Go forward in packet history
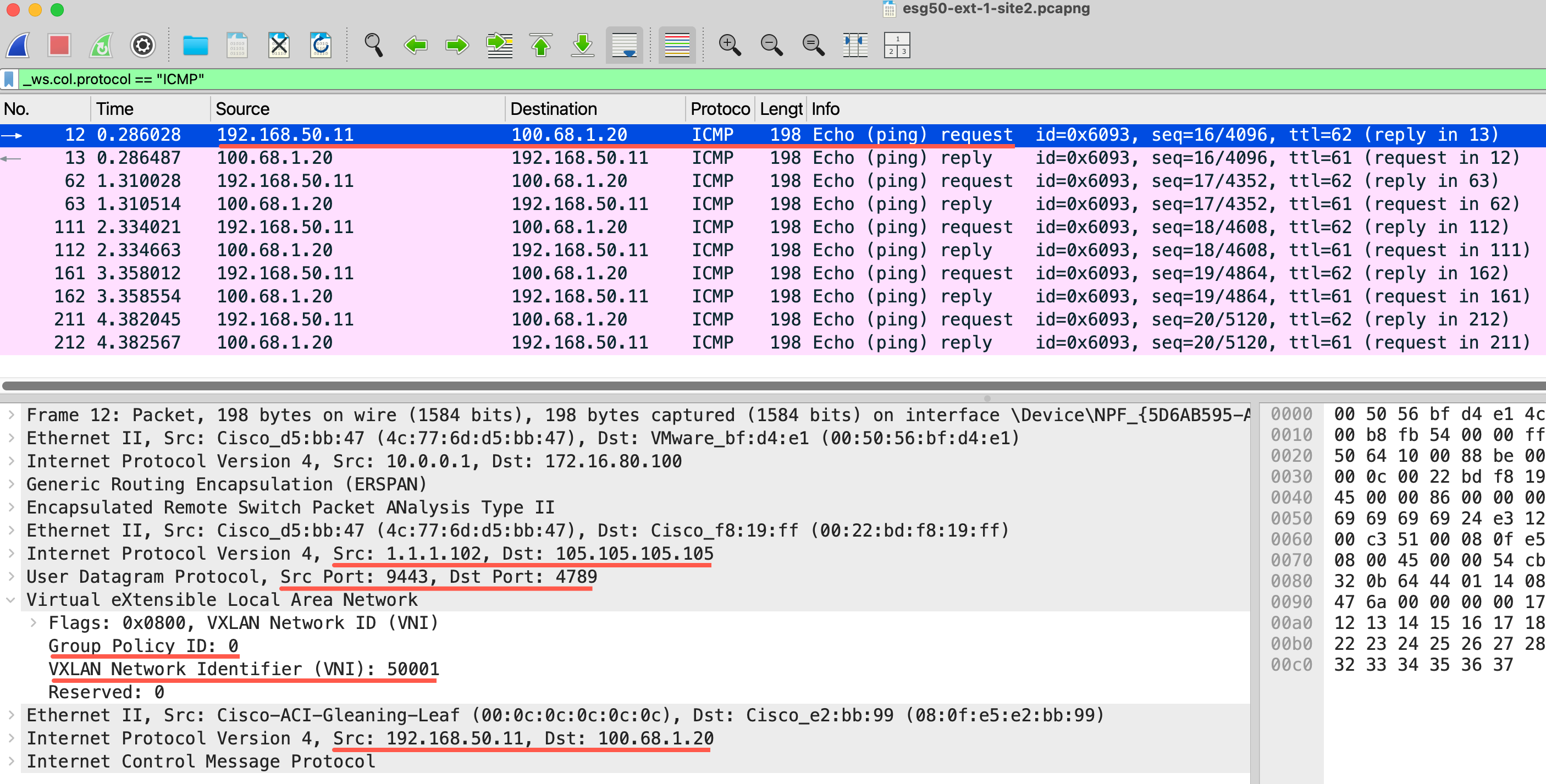Screen dimensions: 1546x784 [x=457, y=45]
